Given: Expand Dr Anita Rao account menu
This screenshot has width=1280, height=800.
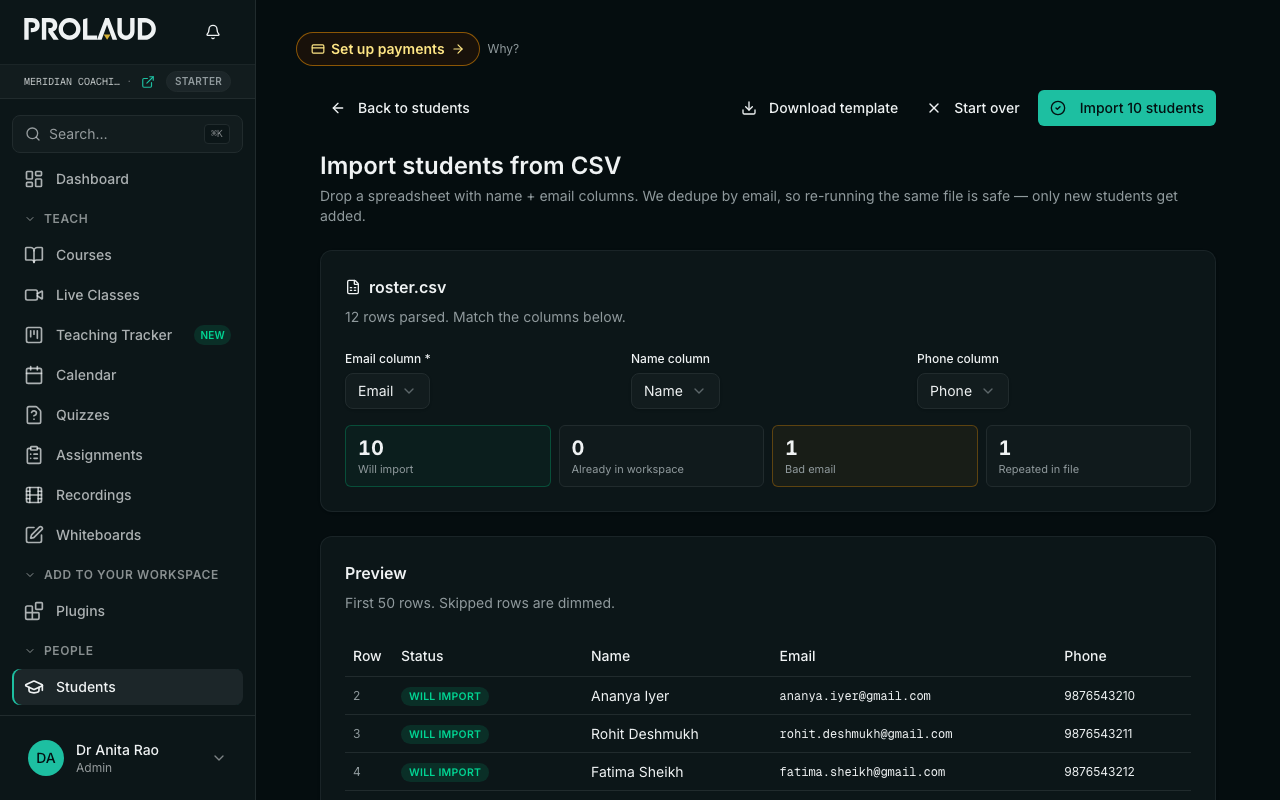Looking at the screenshot, I should (127, 758).
